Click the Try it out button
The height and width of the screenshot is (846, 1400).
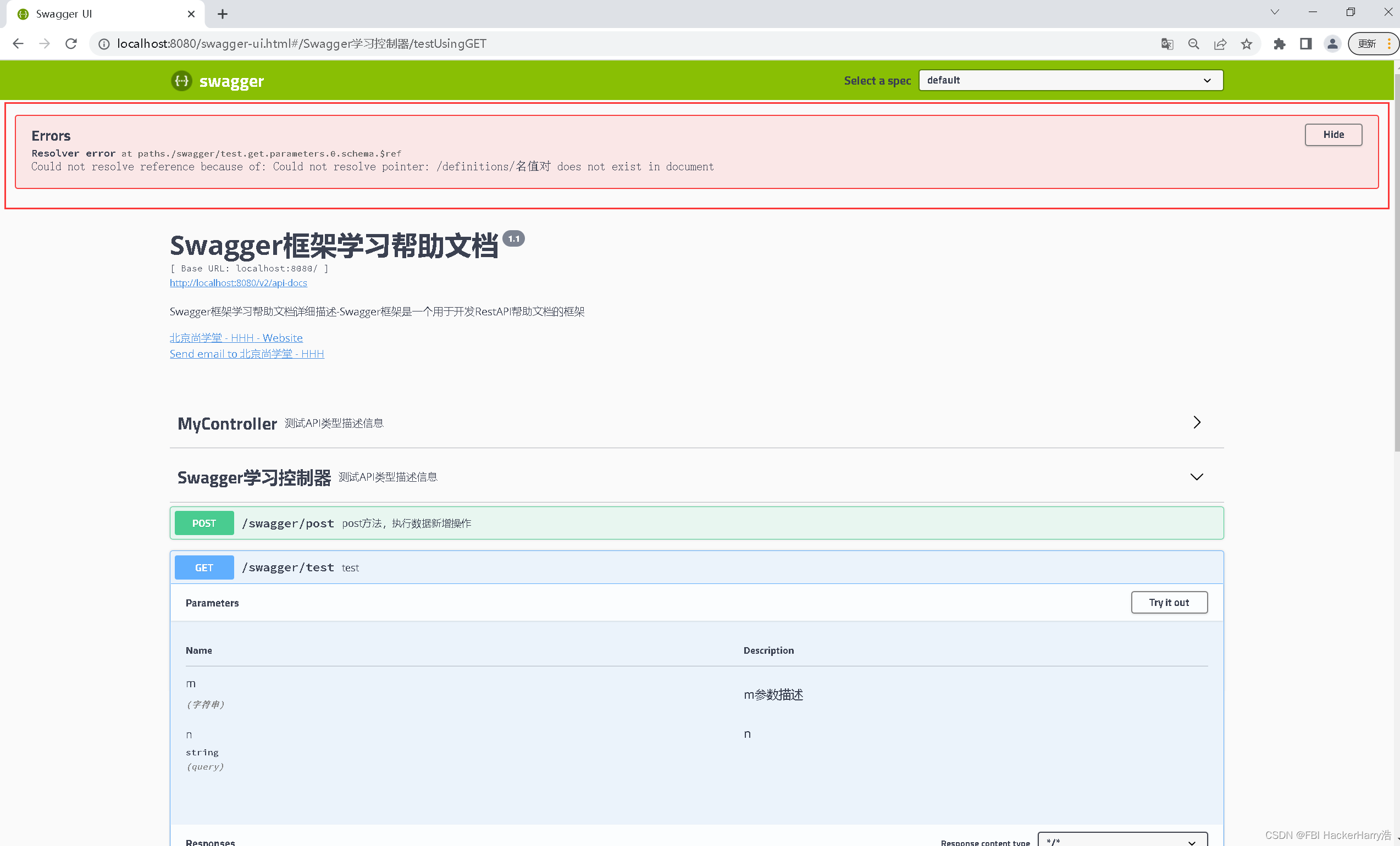[x=1169, y=603]
